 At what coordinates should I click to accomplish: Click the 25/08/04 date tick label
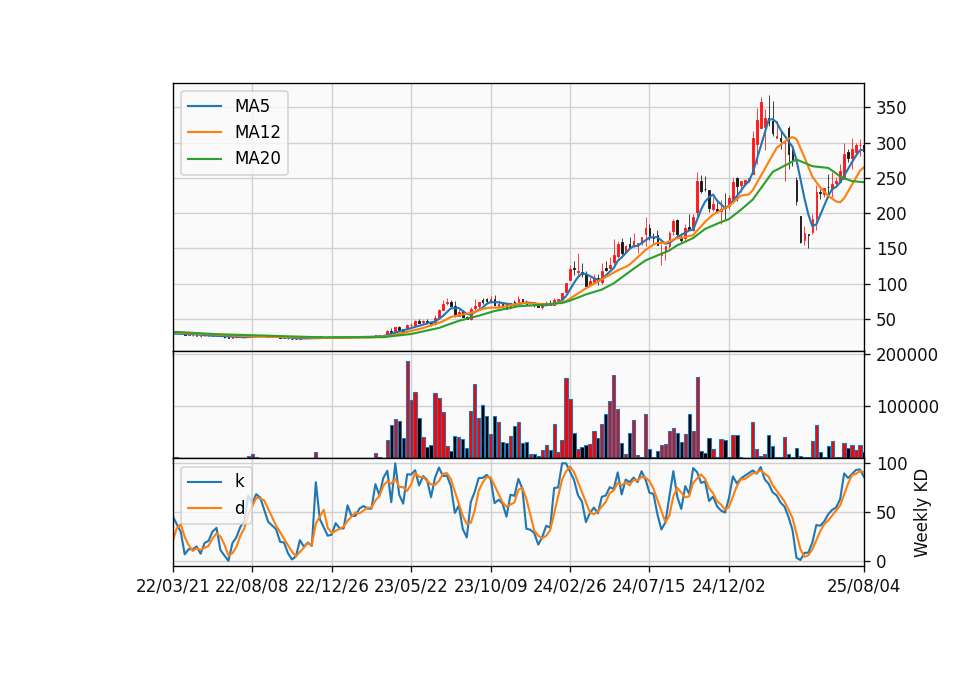[x=863, y=586]
